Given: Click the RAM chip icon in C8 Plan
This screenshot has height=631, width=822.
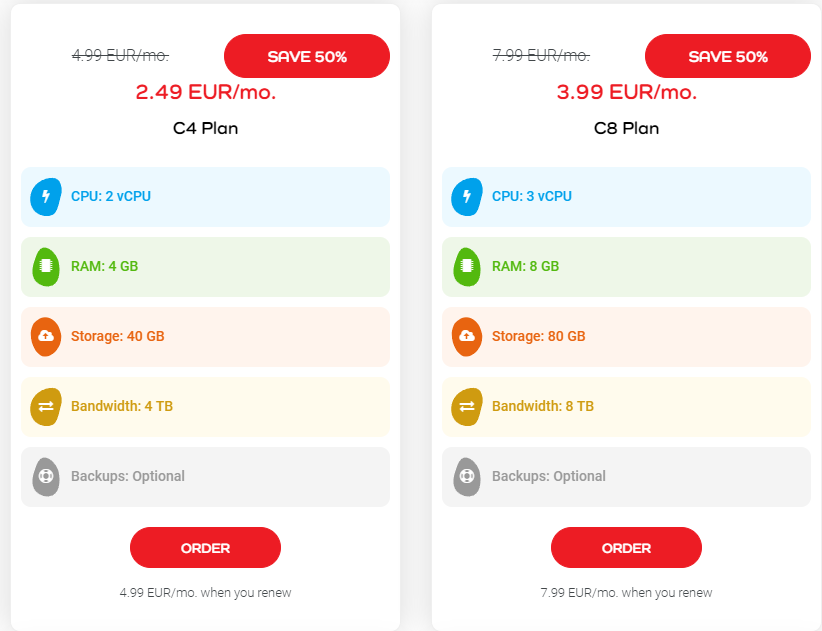Looking at the screenshot, I should click(x=467, y=267).
